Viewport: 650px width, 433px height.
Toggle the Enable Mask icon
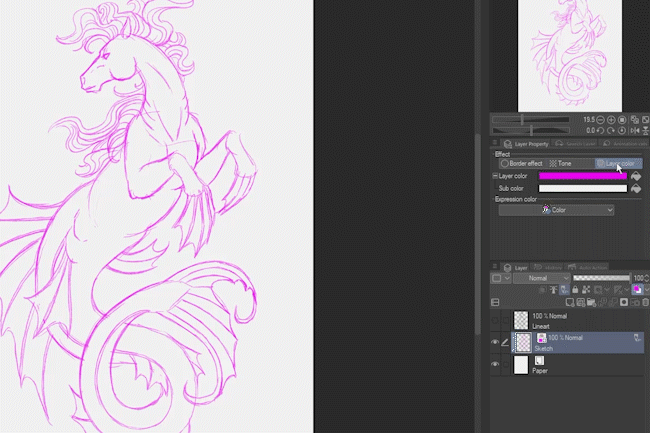(599, 290)
